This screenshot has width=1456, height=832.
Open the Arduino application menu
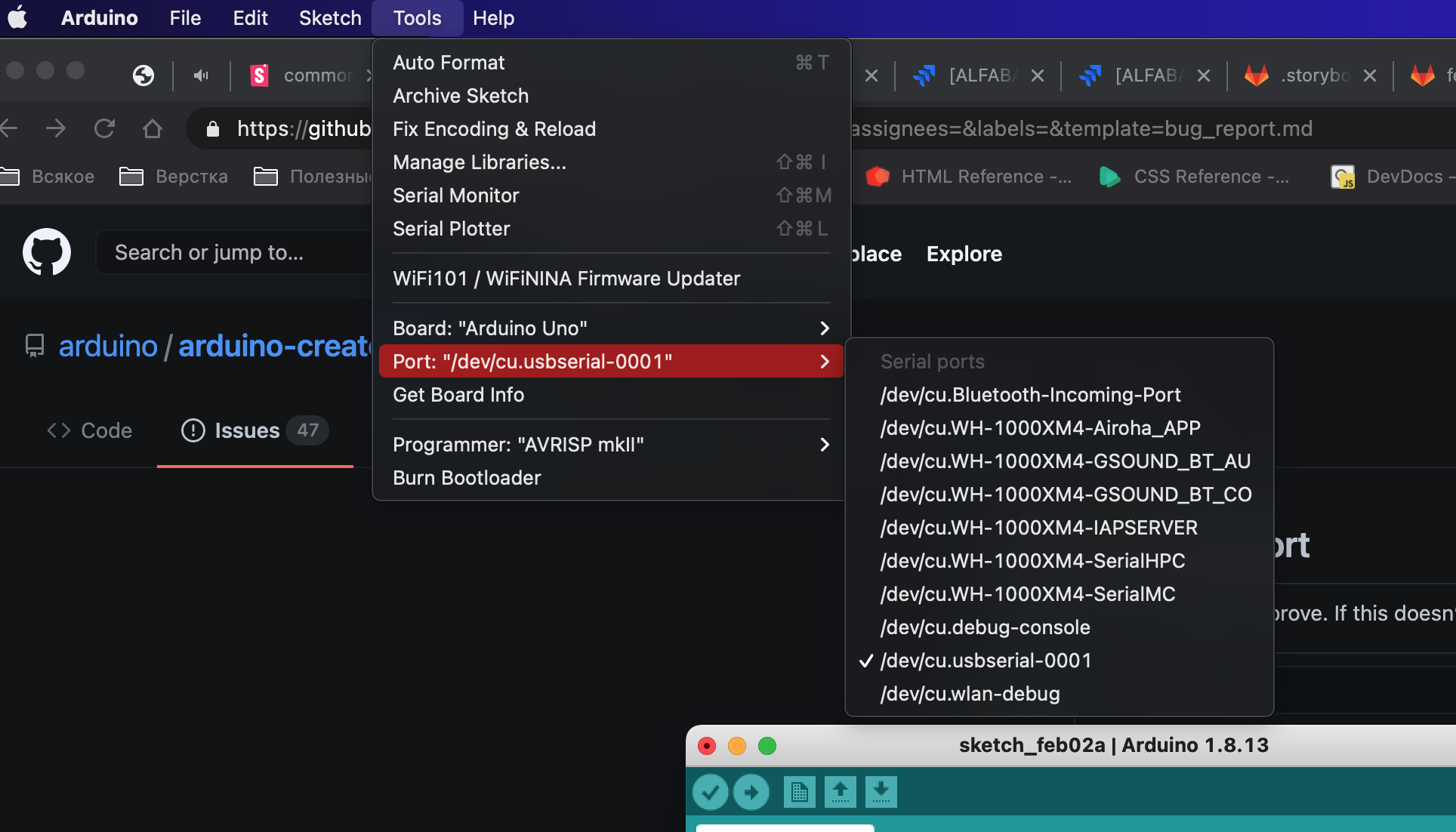(x=99, y=17)
